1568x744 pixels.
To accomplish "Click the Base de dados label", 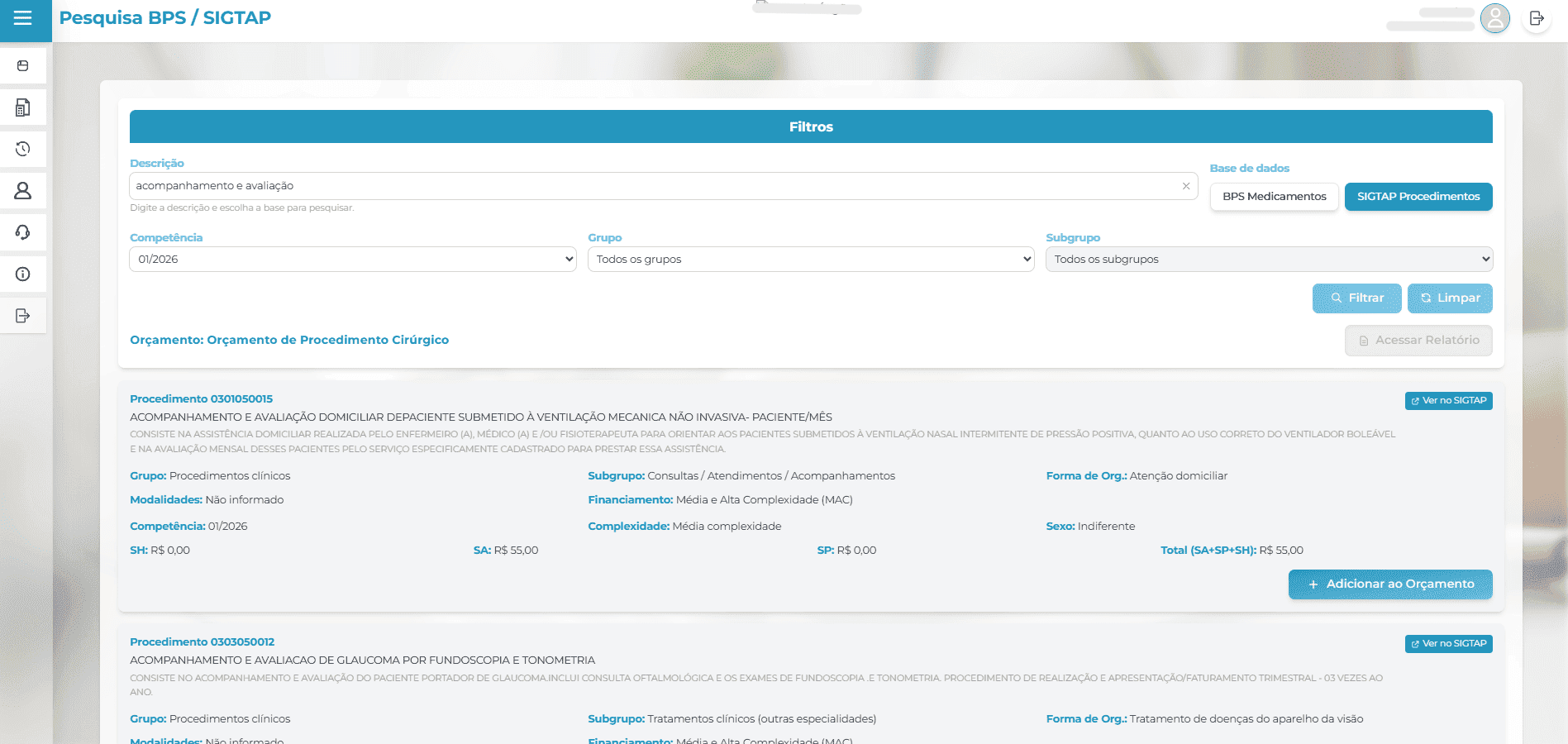I will [1250, 169].
